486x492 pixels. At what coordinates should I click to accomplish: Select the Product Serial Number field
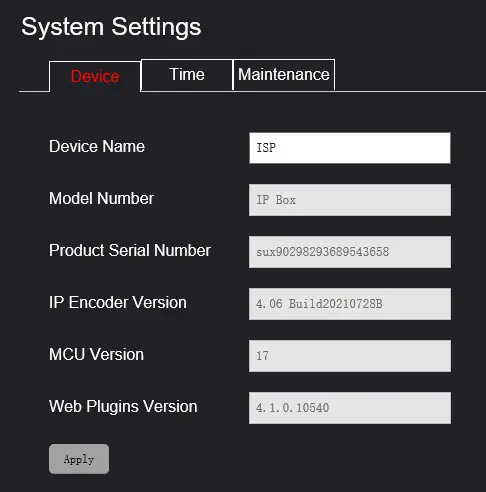click(350, 252)
